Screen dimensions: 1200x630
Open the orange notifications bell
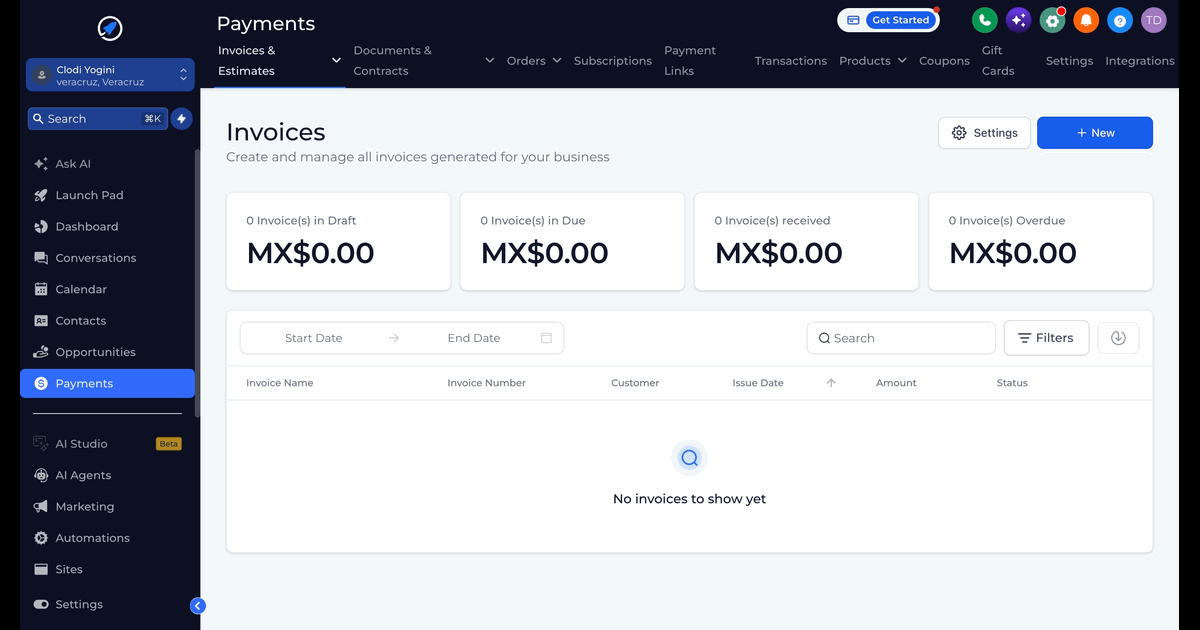point(1086,20)
